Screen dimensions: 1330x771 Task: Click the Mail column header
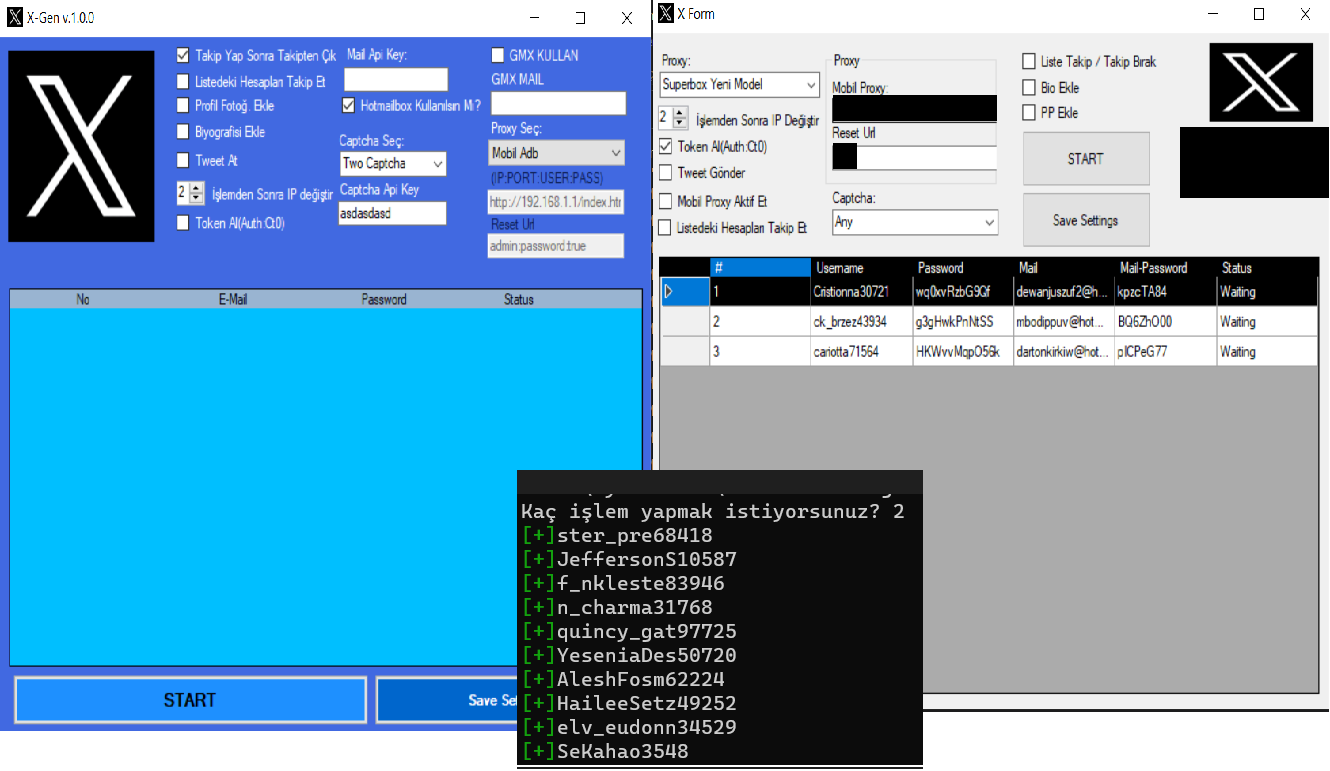[x=1064, y=268]
